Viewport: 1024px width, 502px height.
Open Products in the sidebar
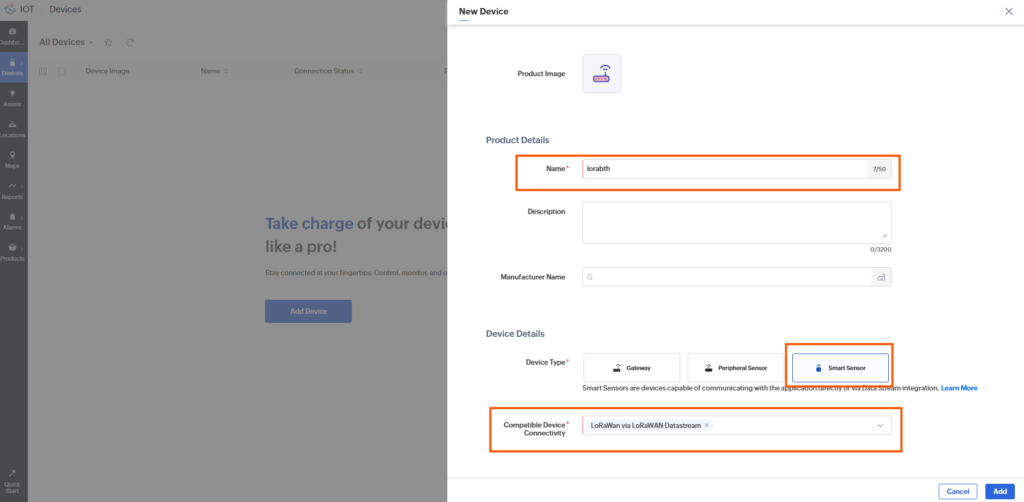click(13, 253)
